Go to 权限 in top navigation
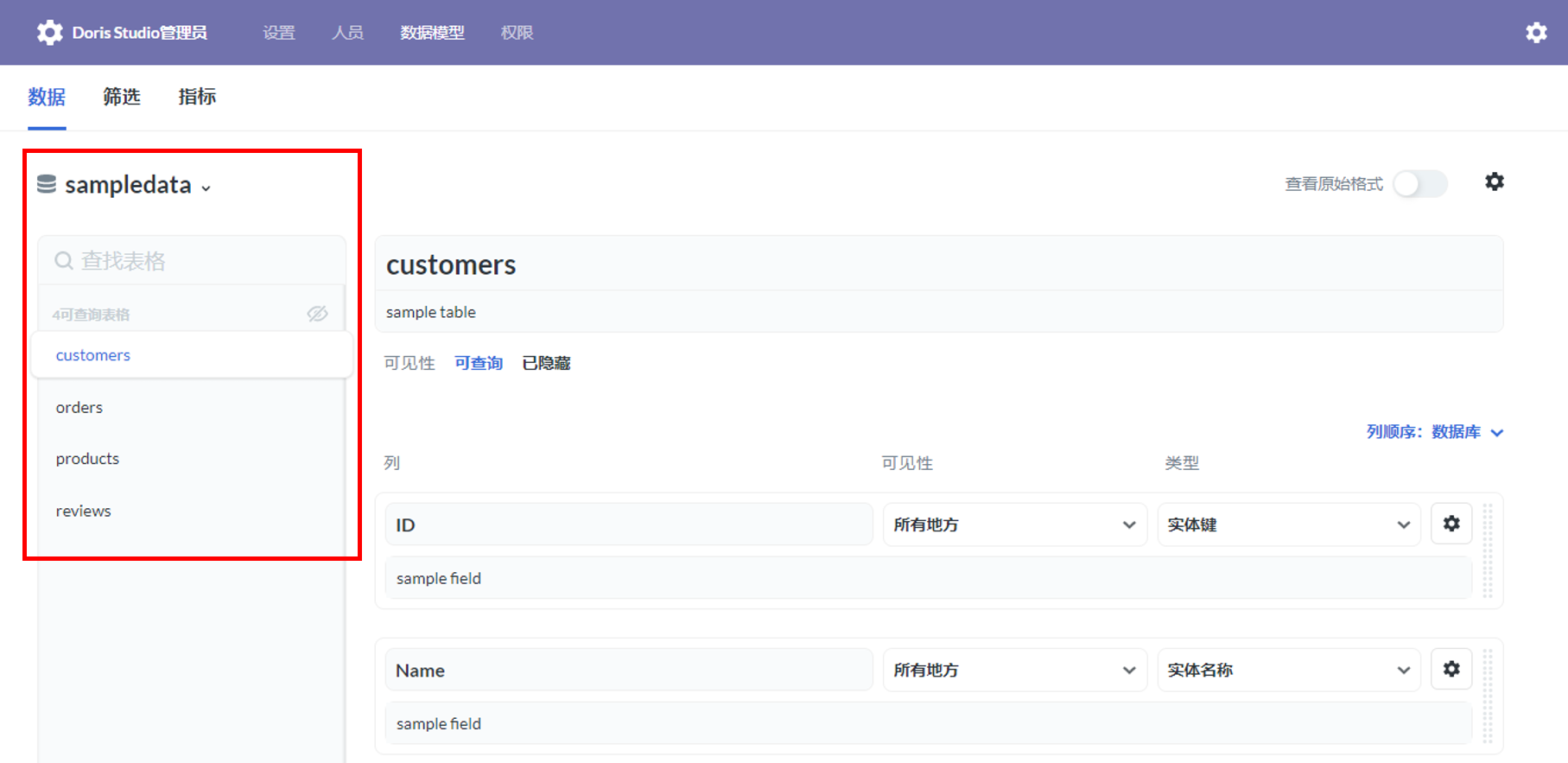The image size is (1568, 763). point(517,33)
